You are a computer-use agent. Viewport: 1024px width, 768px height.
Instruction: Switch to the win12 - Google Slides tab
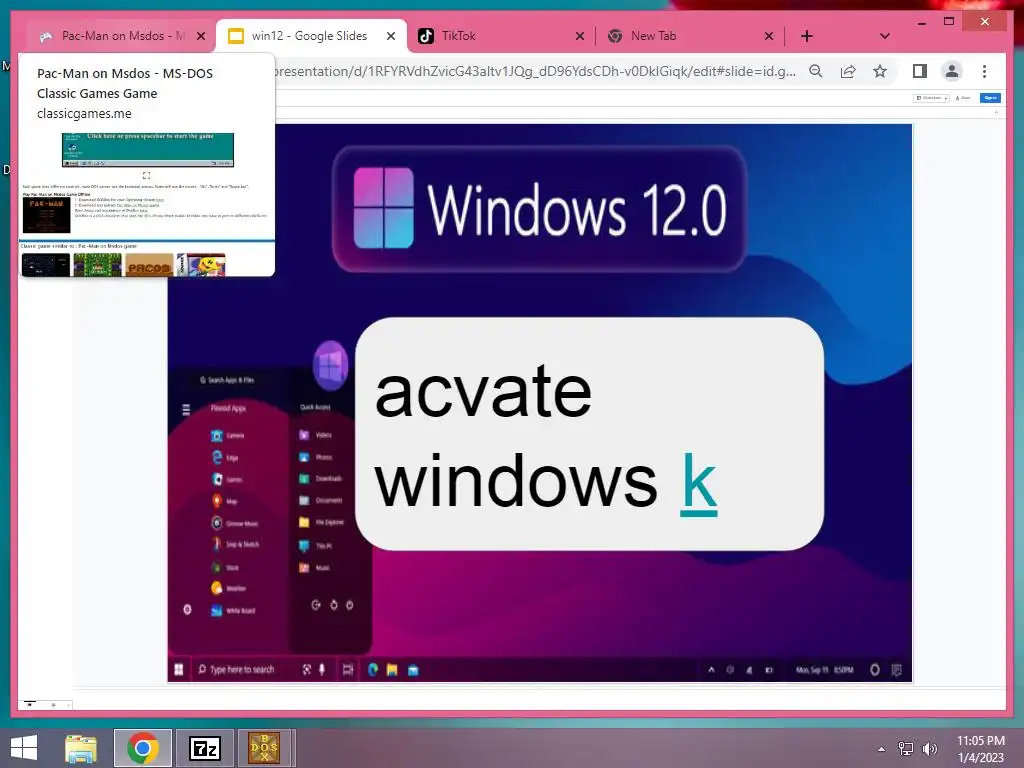pos(311,36)
